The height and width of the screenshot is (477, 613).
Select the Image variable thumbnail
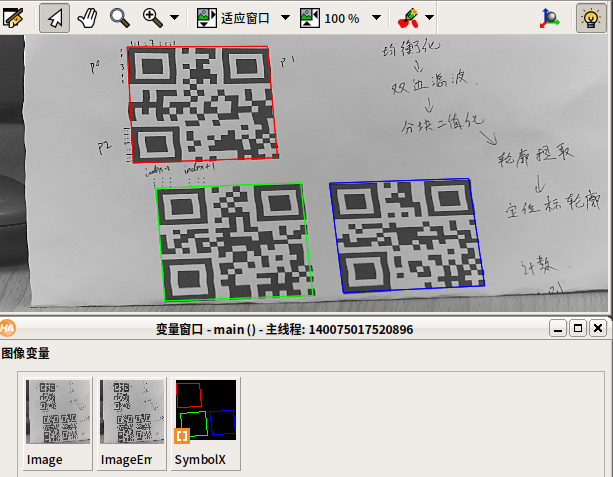tap(58, 423)
